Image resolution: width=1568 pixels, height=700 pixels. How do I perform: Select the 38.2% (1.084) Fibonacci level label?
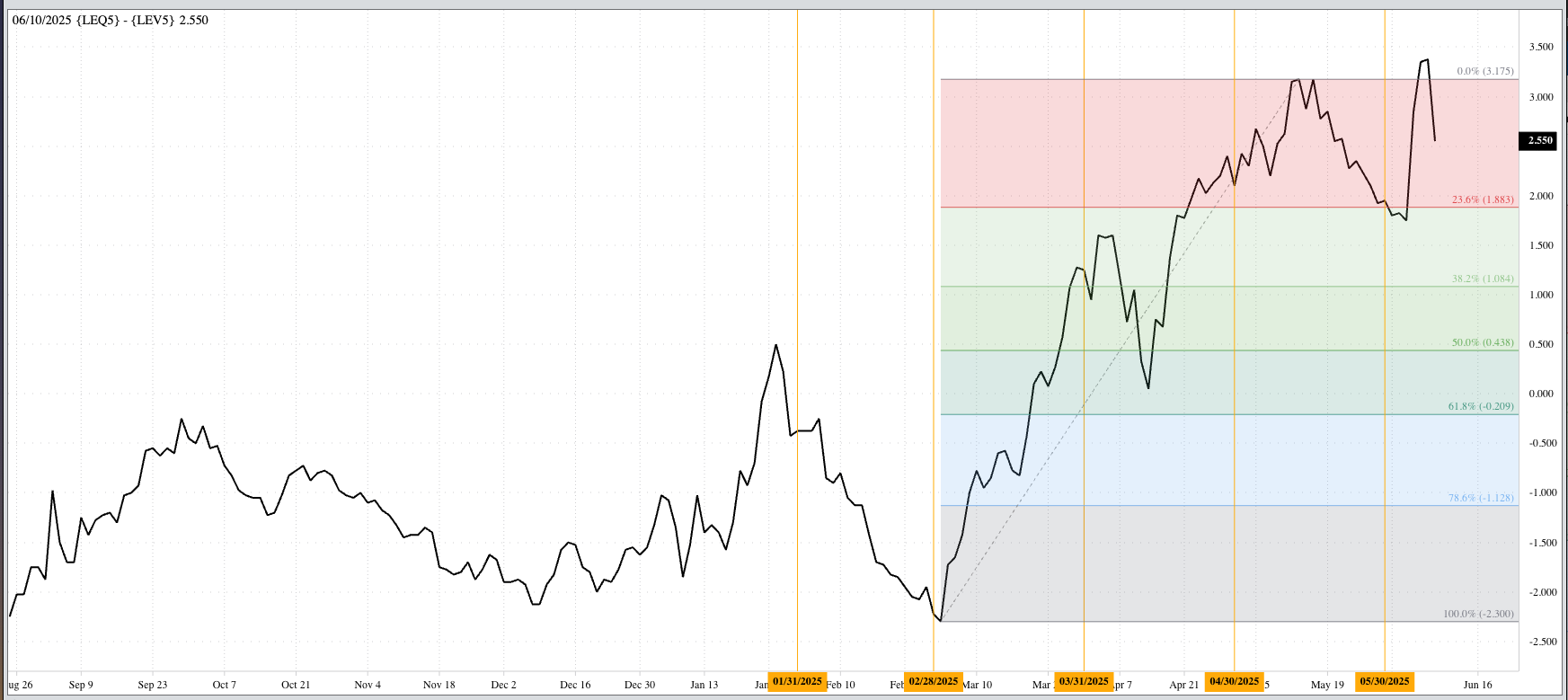point(1483,279)
